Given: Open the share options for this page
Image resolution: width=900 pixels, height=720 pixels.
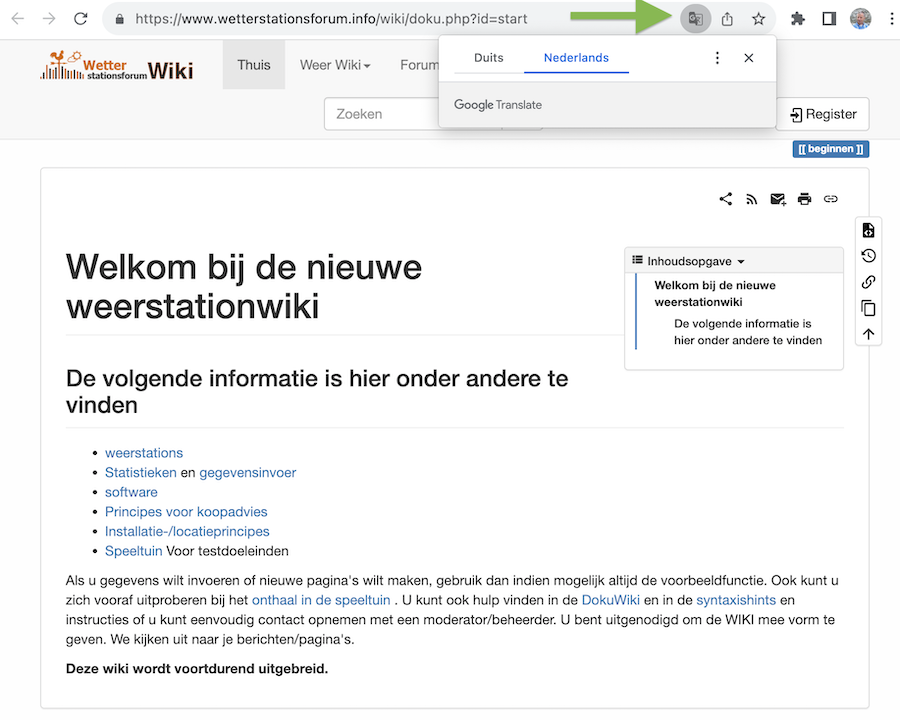Looking at the screenshot, I should [x=725, y=198].
